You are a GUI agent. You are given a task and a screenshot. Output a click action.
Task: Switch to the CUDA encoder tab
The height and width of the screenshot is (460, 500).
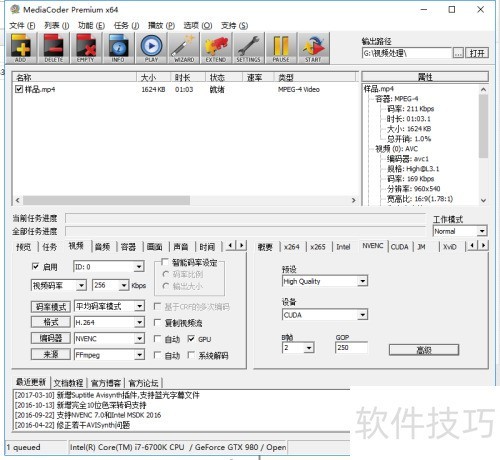399,247
